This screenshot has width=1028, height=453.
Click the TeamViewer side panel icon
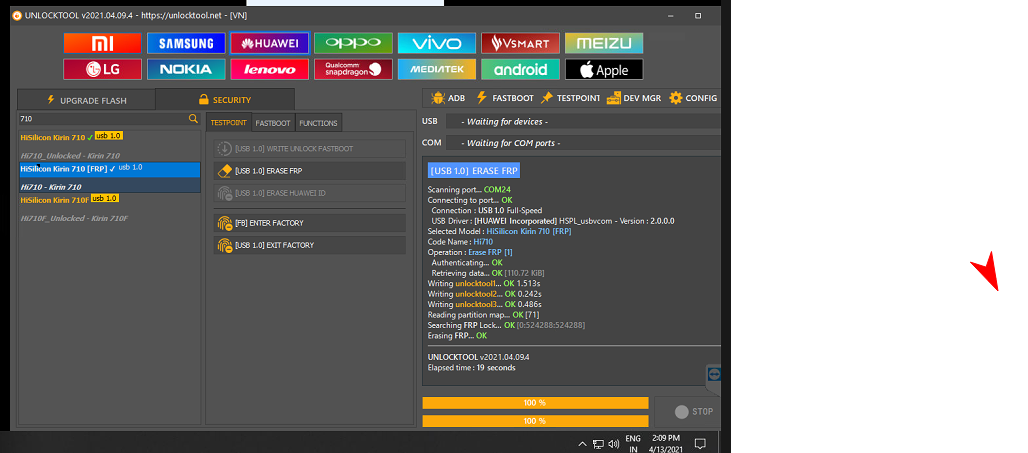point(714,374)
